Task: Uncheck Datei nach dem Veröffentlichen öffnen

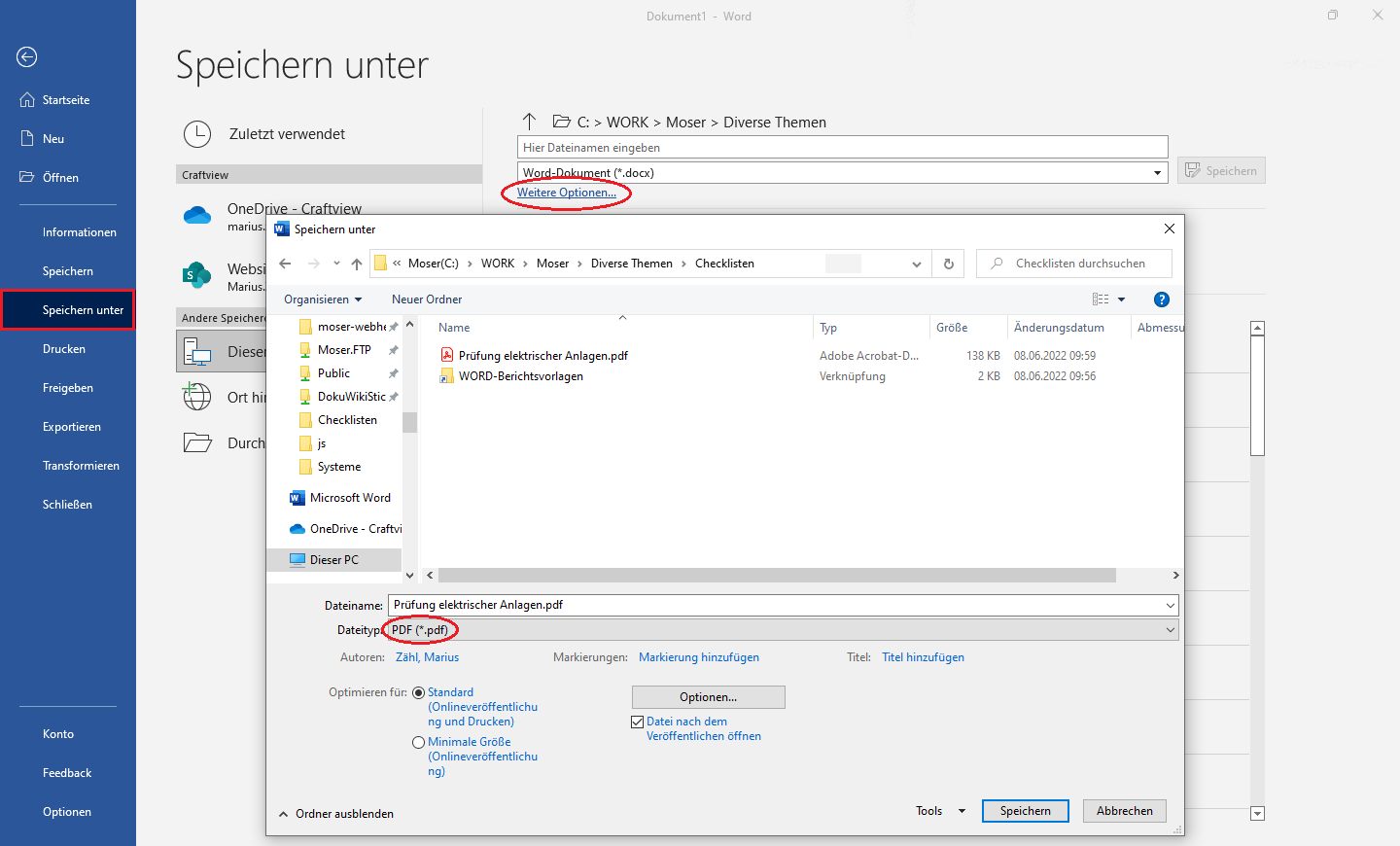Action: pyautogui.click(x=638, y=722)
